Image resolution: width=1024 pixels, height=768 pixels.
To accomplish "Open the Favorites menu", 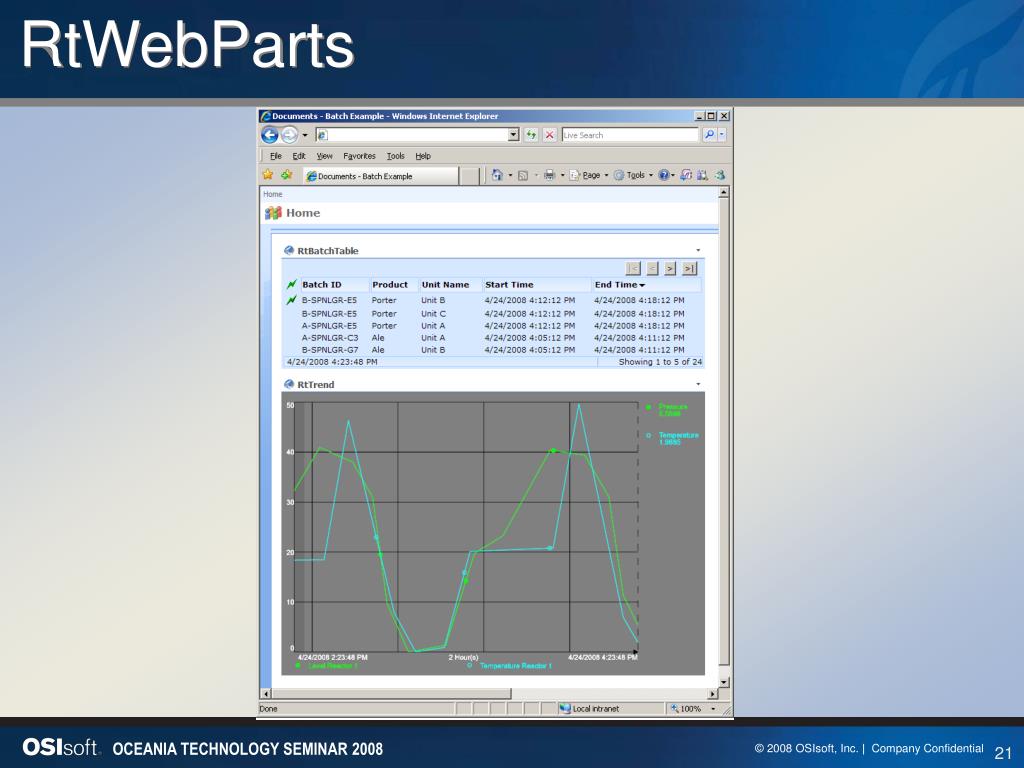I will (359, 156).
